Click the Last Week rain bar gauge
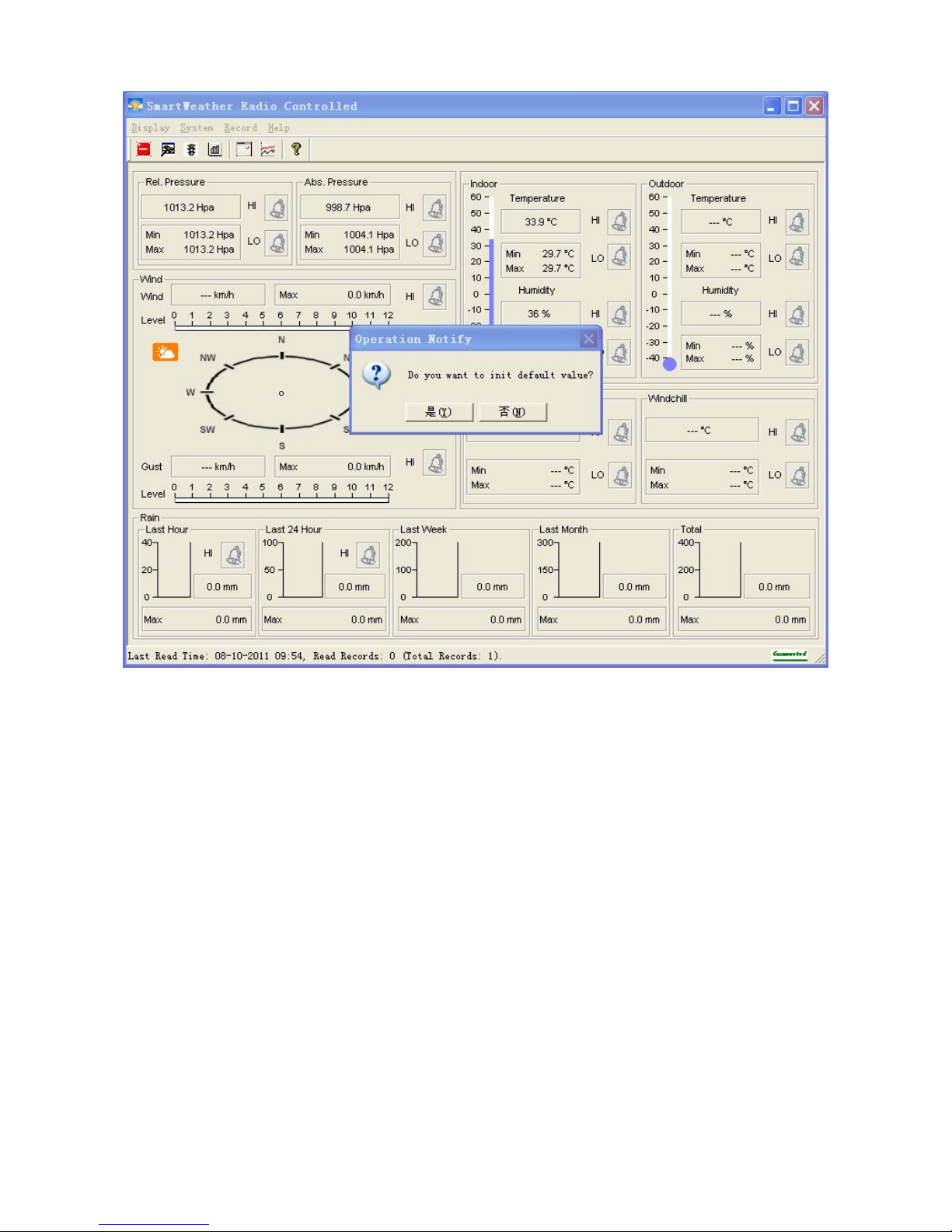952x1232 pixels. point(438,570)
